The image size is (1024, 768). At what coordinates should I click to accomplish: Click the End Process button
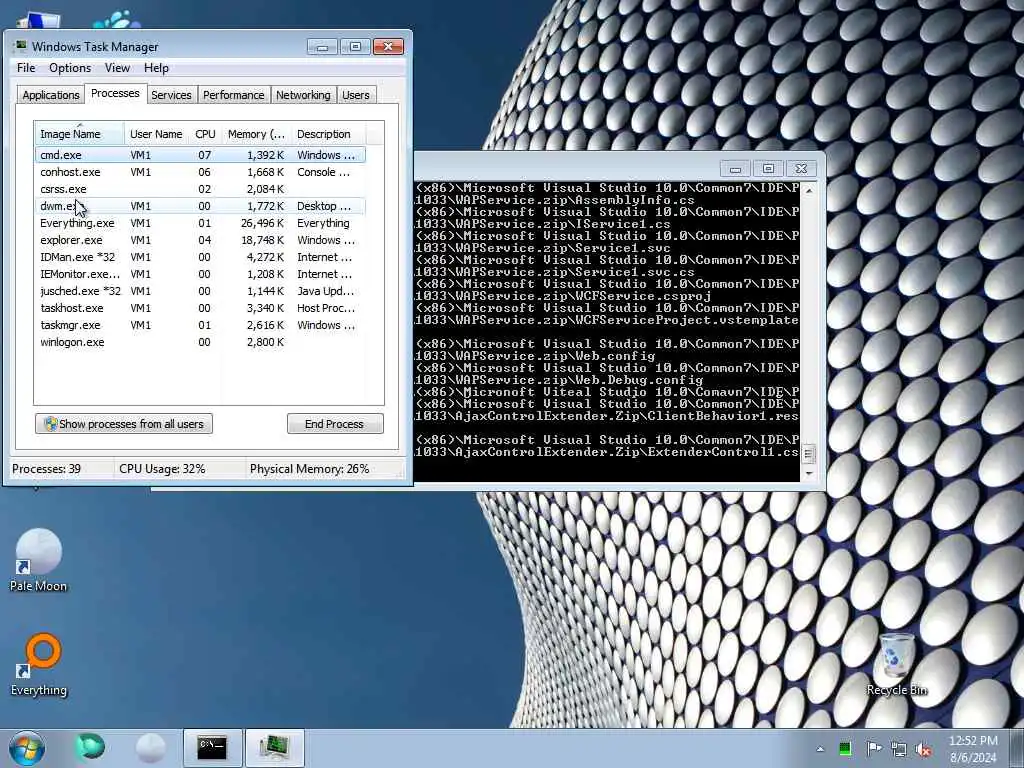[335, 424]
